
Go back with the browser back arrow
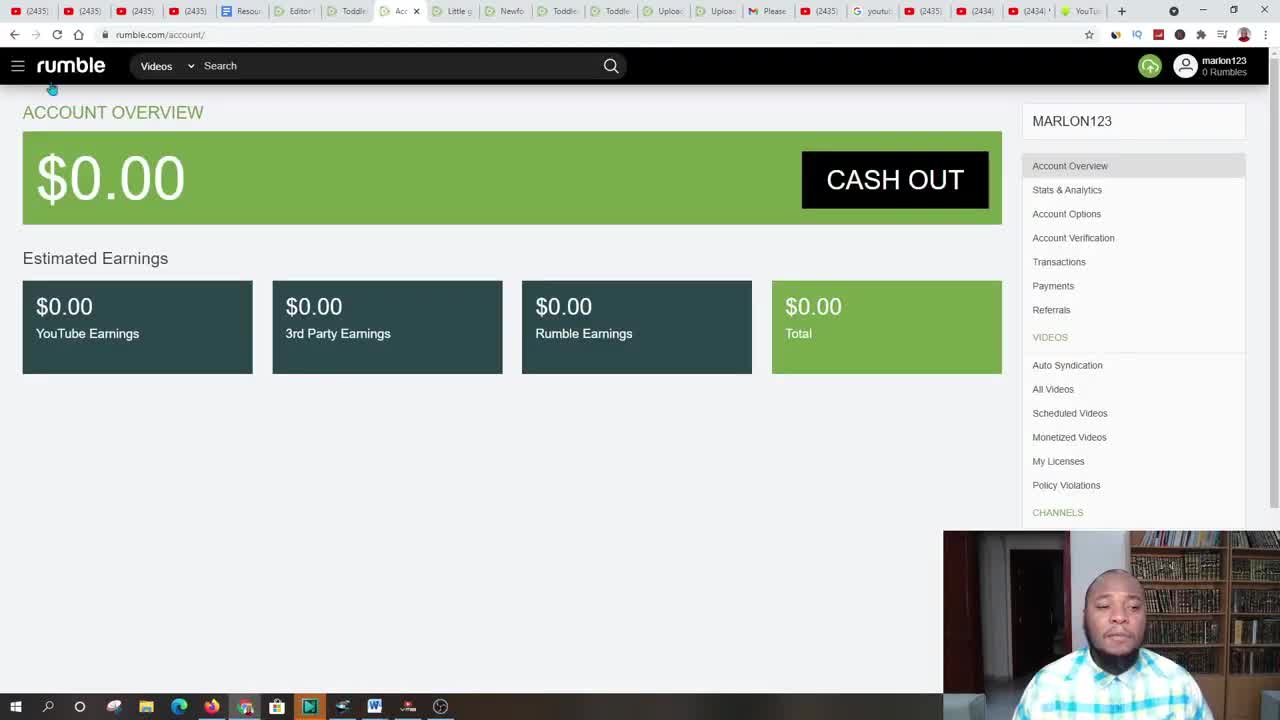[x=14, y=35]
